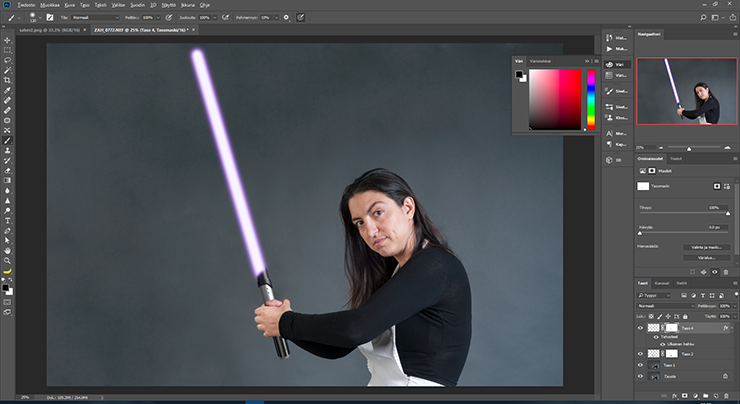This screenshot has height=404, width=740.
Task: Hide the Taso 2 layer
Action: [640, 354]
